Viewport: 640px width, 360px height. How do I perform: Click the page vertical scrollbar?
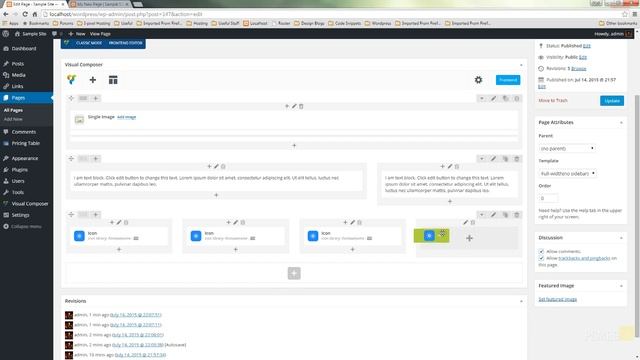tap(637, 216)
